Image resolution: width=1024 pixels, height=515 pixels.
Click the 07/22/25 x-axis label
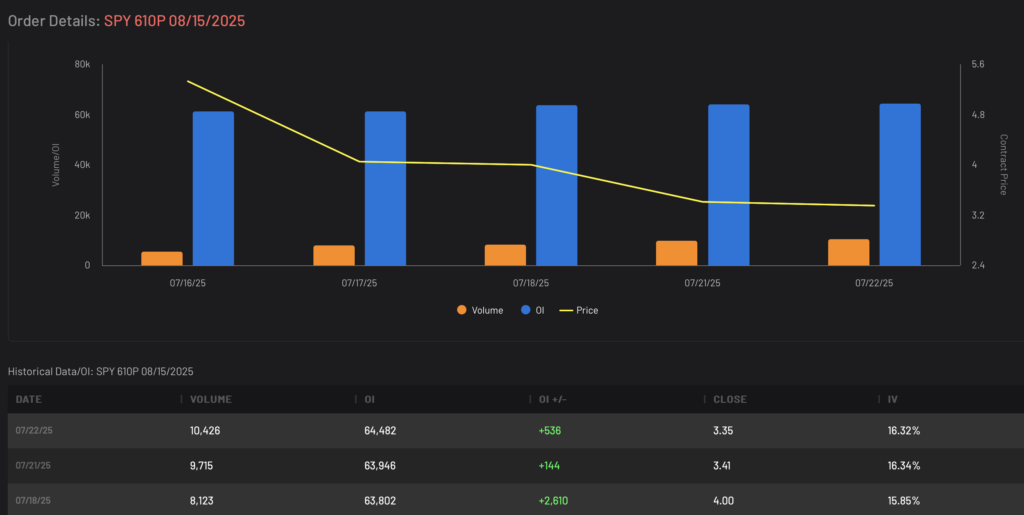coord(874,284)
